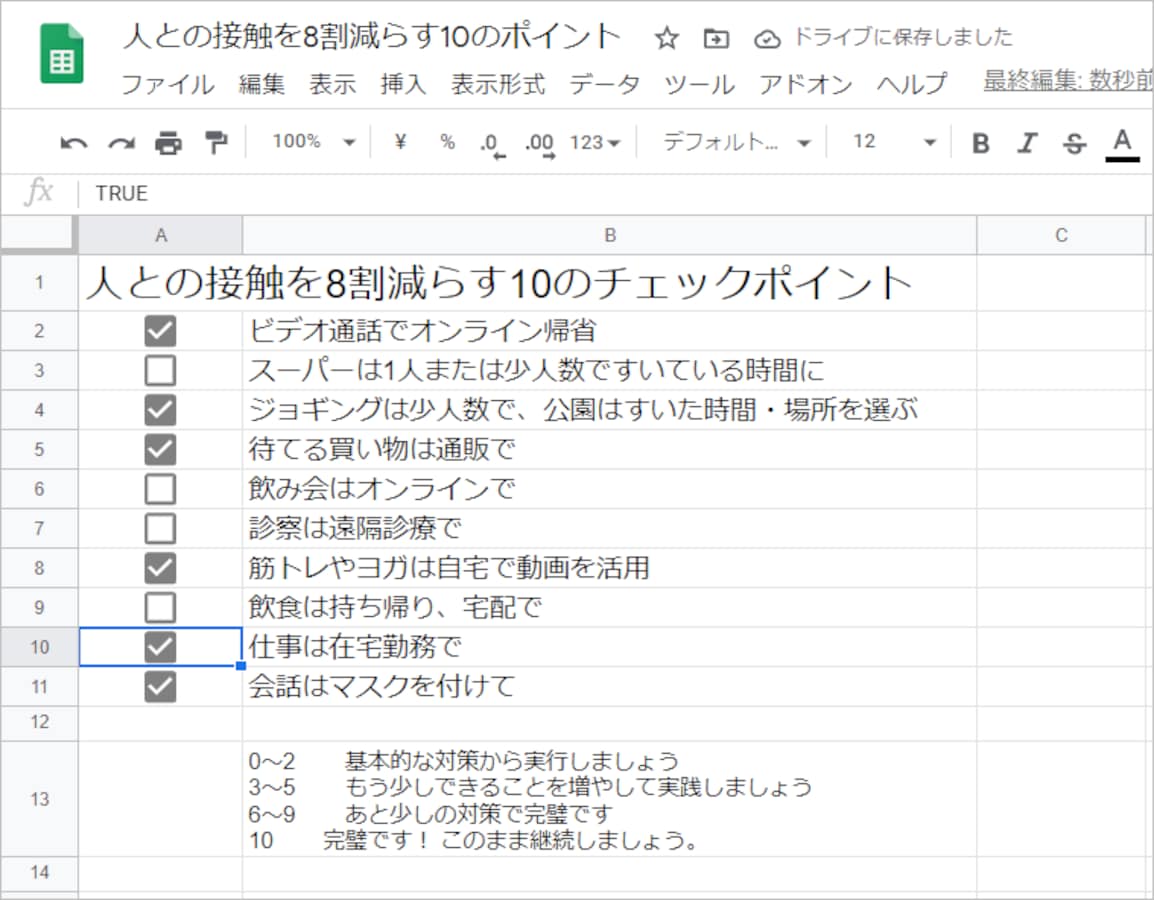This screenshot has width=1154, height=900.
Task: Select cell 診察は遠隔診療で
Action: tap(609, 528)
